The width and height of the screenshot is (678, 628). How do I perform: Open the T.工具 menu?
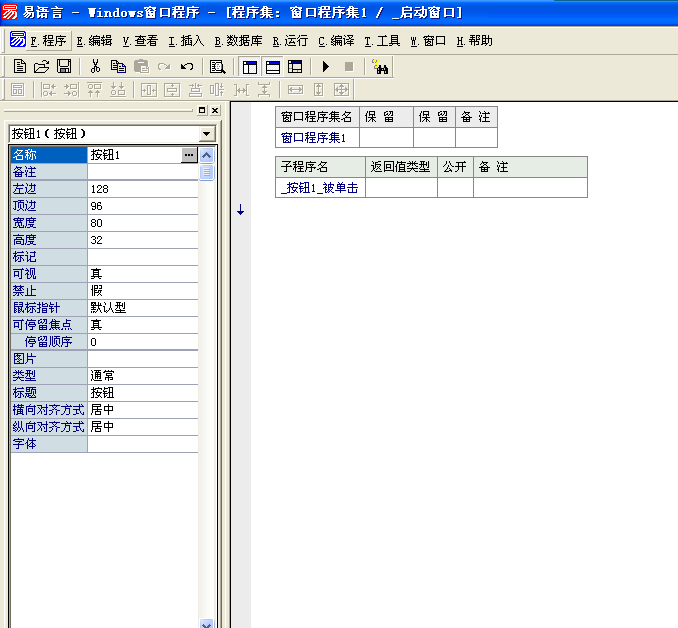(382, 41)
